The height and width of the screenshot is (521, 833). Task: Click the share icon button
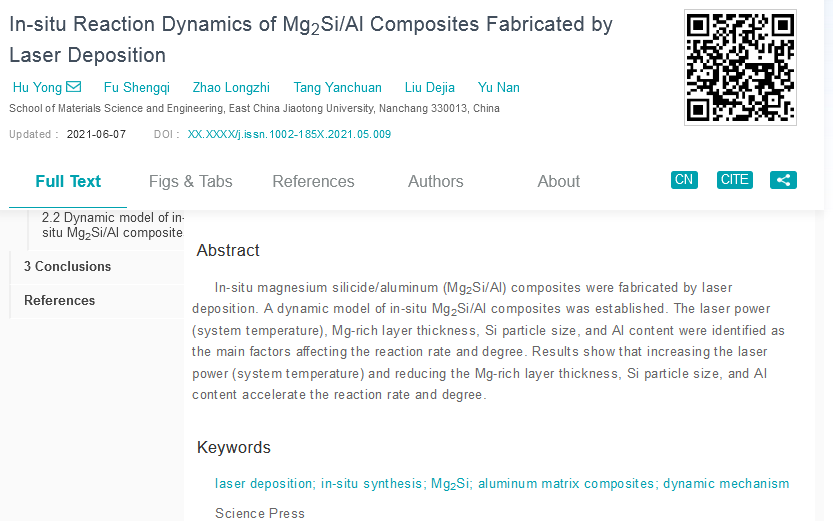click(783, 180)
